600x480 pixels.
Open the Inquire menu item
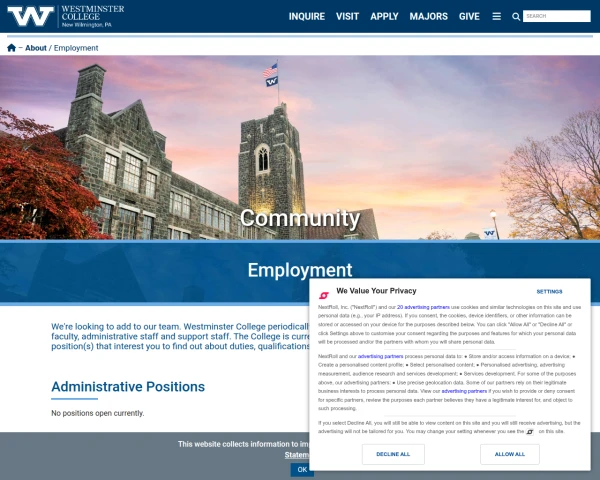(x=307, y=17)
